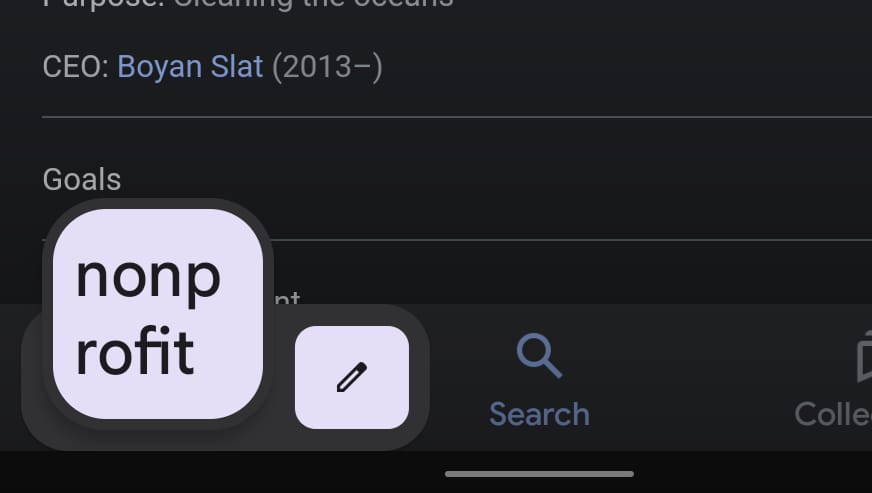Tap the system home gesture handle bar
This screenshot has width=872, height=493.
pos(539,474)
